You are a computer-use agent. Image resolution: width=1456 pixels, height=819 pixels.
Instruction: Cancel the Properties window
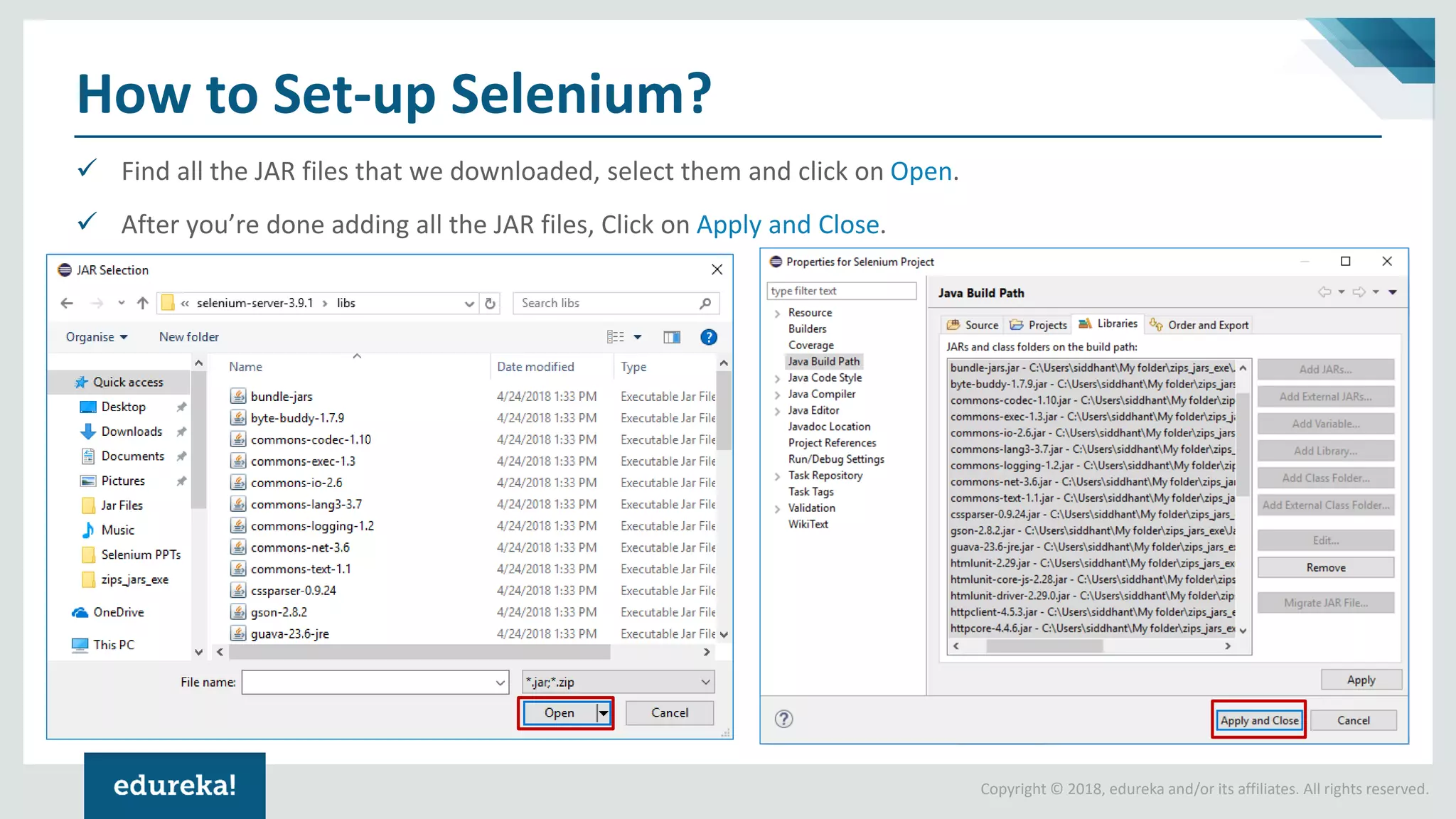(x=1353, y=720)
